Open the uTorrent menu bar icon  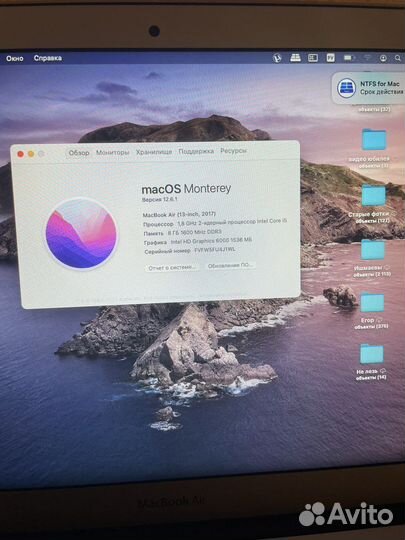point(277,58)
